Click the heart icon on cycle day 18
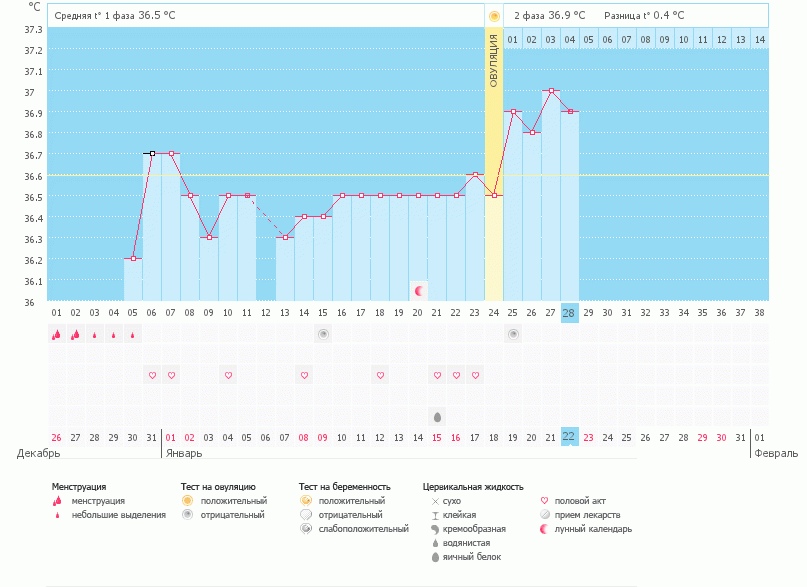Viewport: 807px width, 587px height. pos(380,375)
